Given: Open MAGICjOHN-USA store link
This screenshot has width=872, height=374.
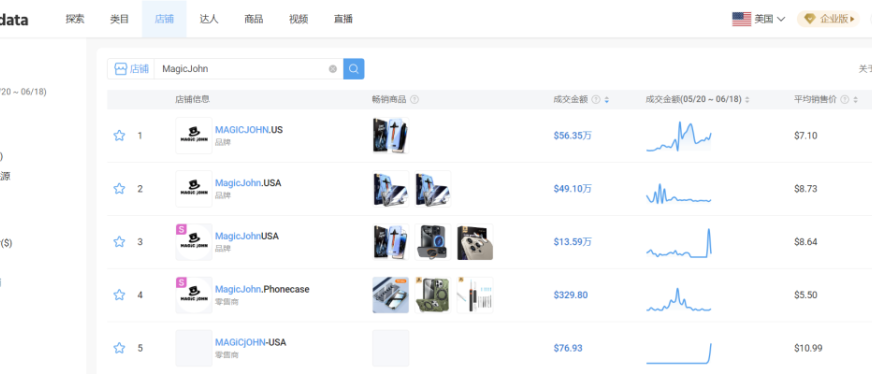Looking at the screenshot, I should tap(250, 343).
